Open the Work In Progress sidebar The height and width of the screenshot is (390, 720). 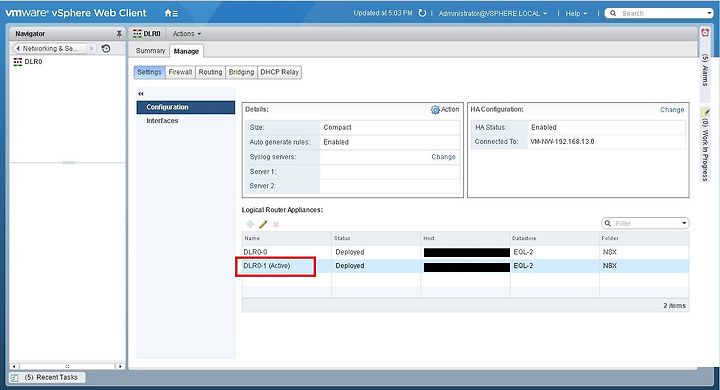pos(705,145)
